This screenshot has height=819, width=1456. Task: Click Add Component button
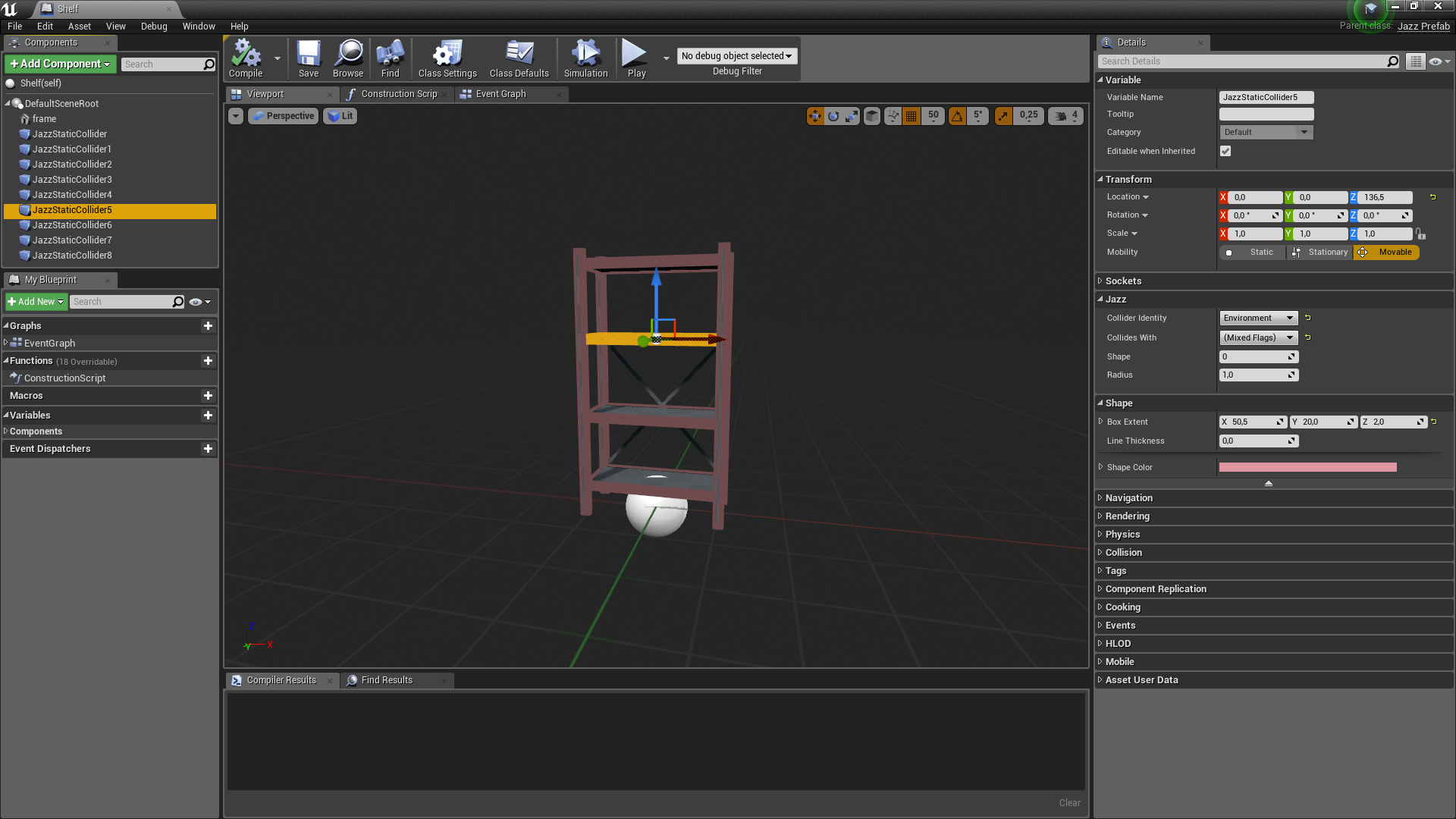(61, 64)
